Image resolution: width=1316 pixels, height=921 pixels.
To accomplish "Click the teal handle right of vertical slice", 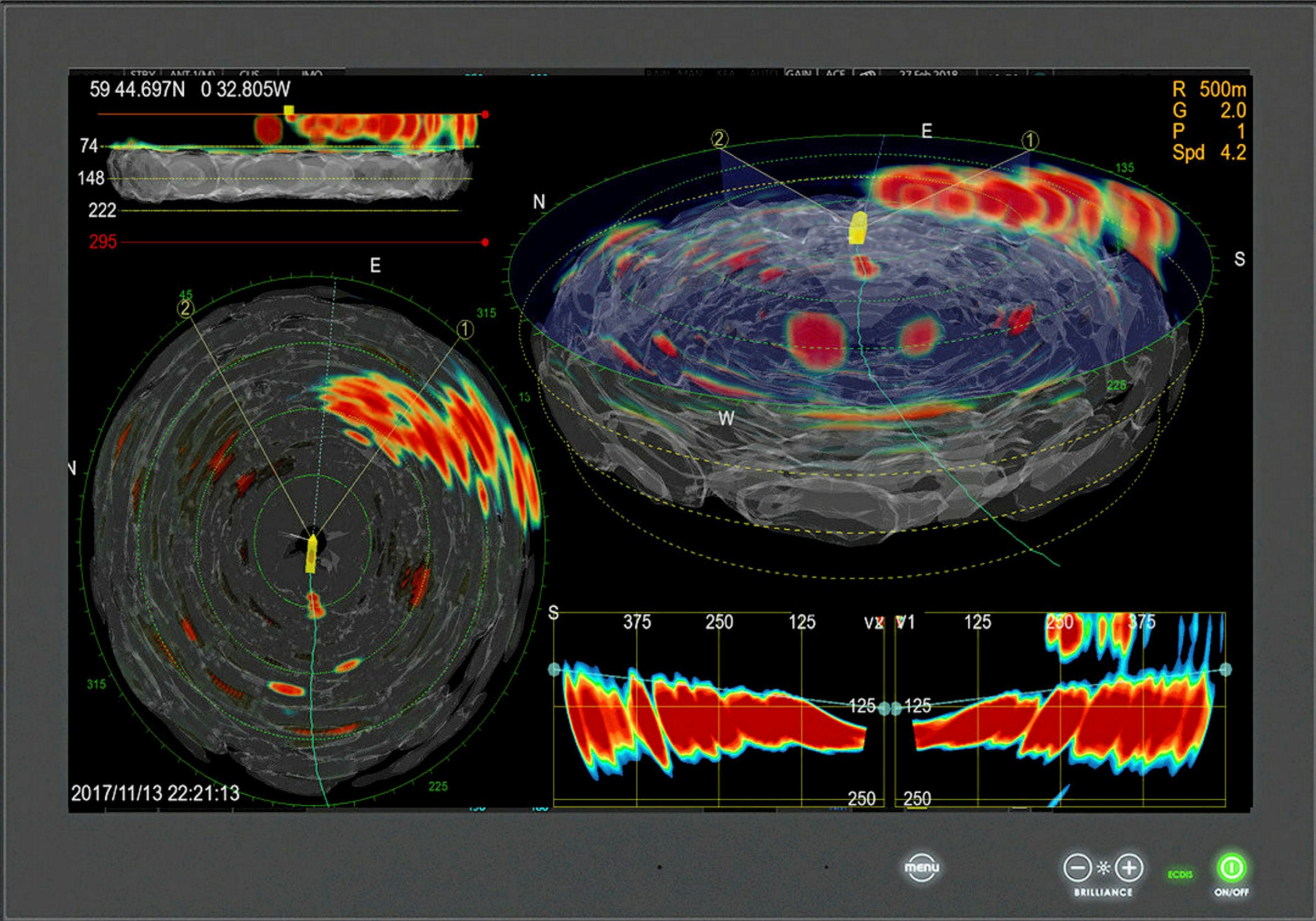I will click(x=1226, y=669).
